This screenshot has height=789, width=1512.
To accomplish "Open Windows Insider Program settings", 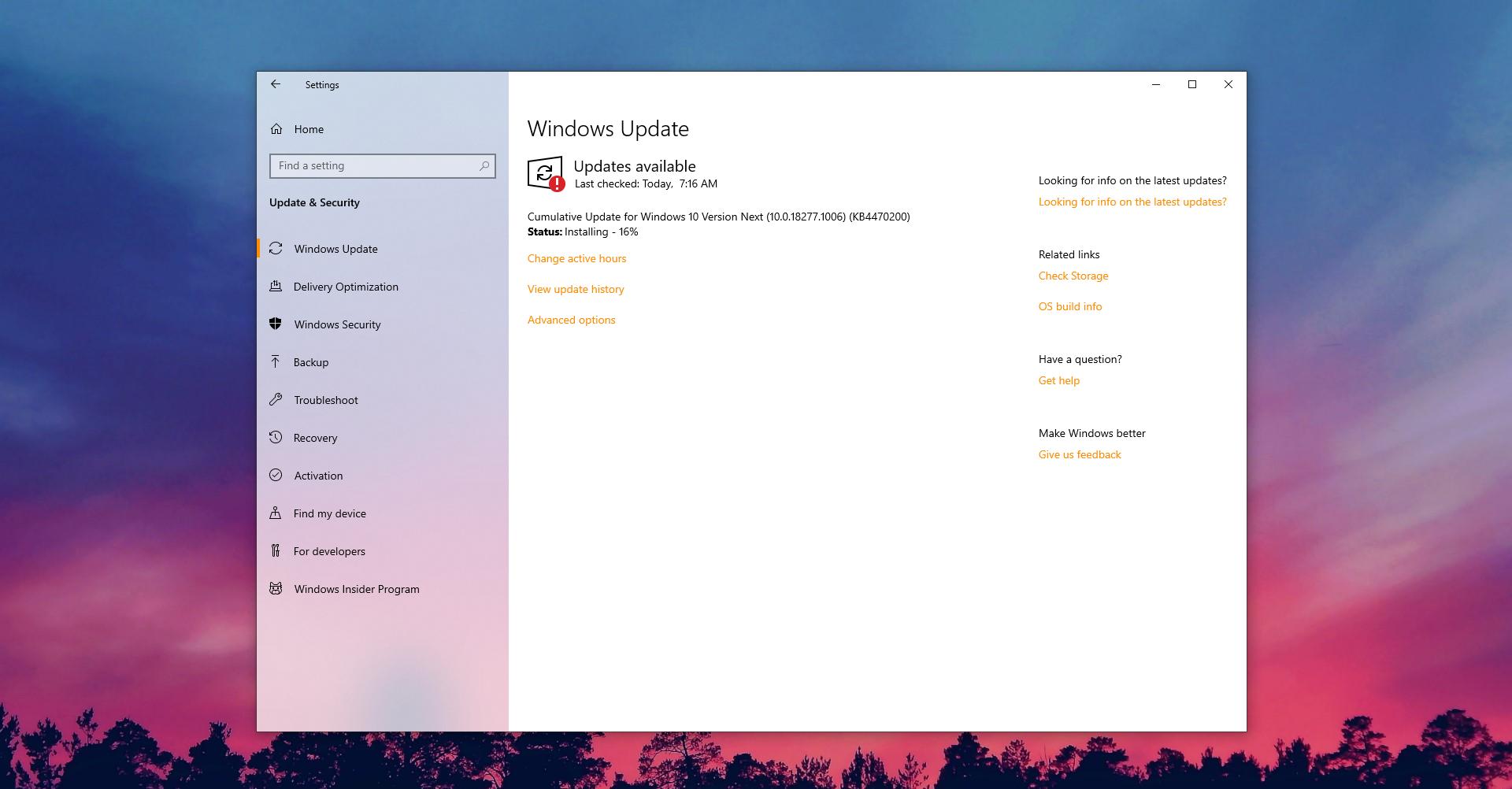I will 383,589.
